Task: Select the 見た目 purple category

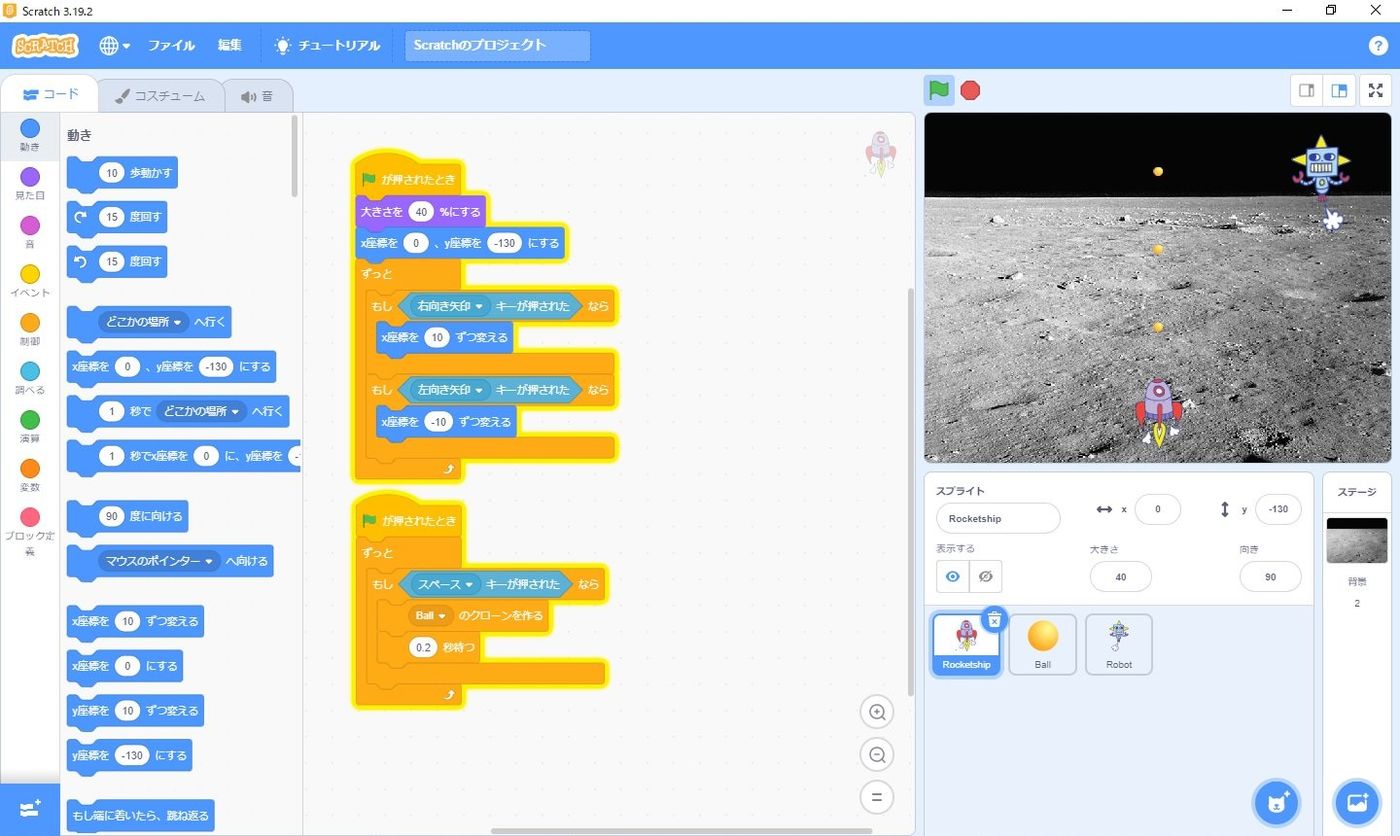Action: point(30,184)
